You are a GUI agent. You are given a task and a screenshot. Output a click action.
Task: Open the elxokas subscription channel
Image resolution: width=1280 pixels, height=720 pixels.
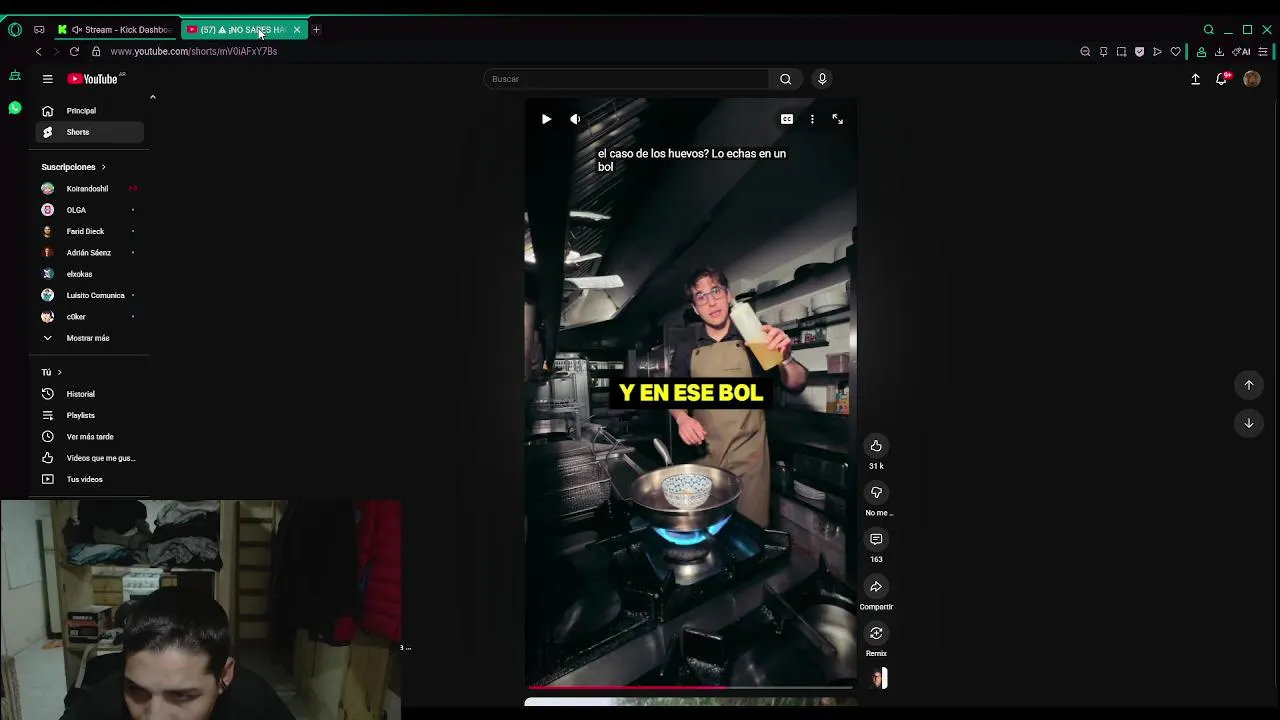[90, 274]
